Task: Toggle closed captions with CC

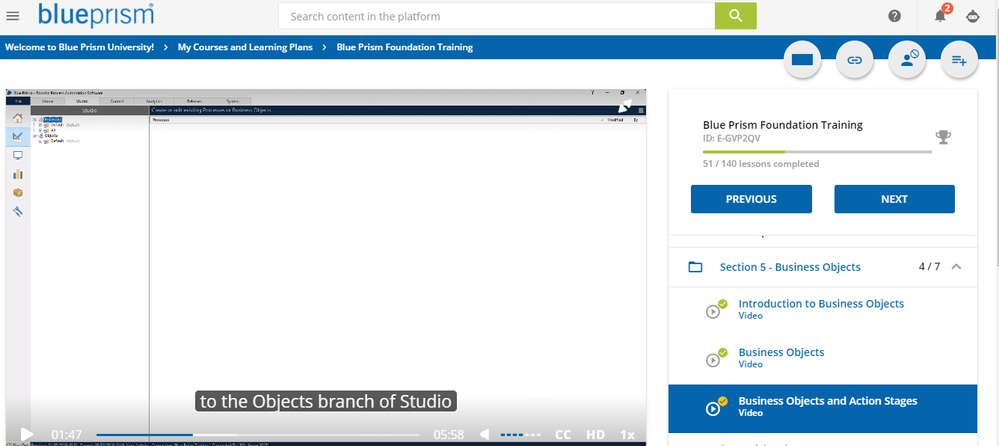Action: click(563, 435)
